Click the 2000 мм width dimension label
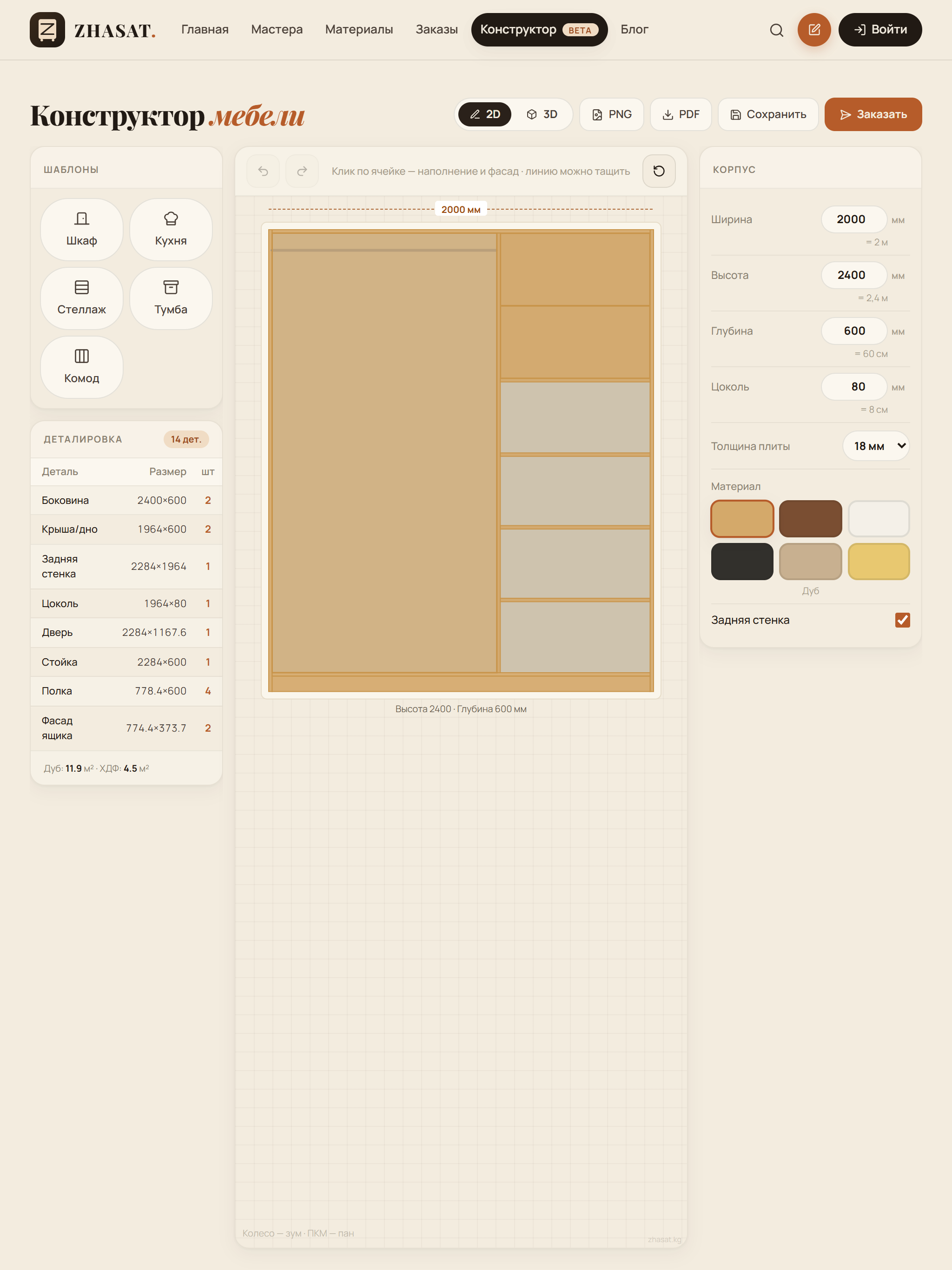The image size is (952, 1270). 461,210
